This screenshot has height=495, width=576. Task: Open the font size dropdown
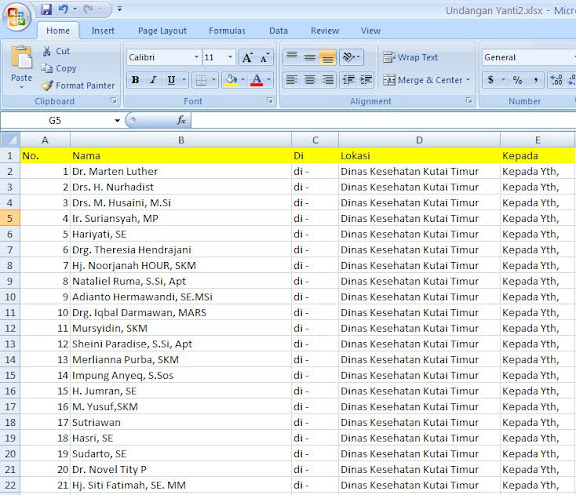pyautogui.click(x=230, y=57)
